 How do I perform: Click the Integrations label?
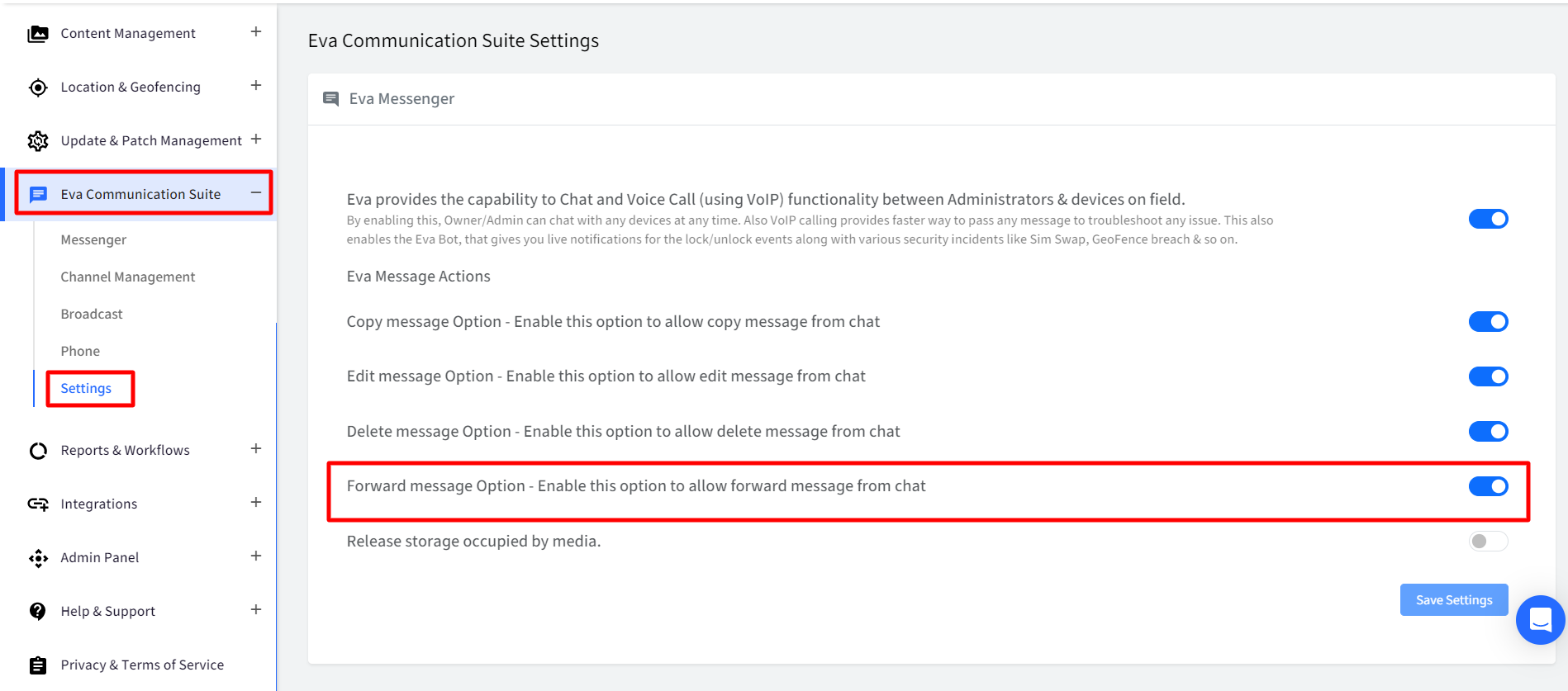(x=99, y=504)
